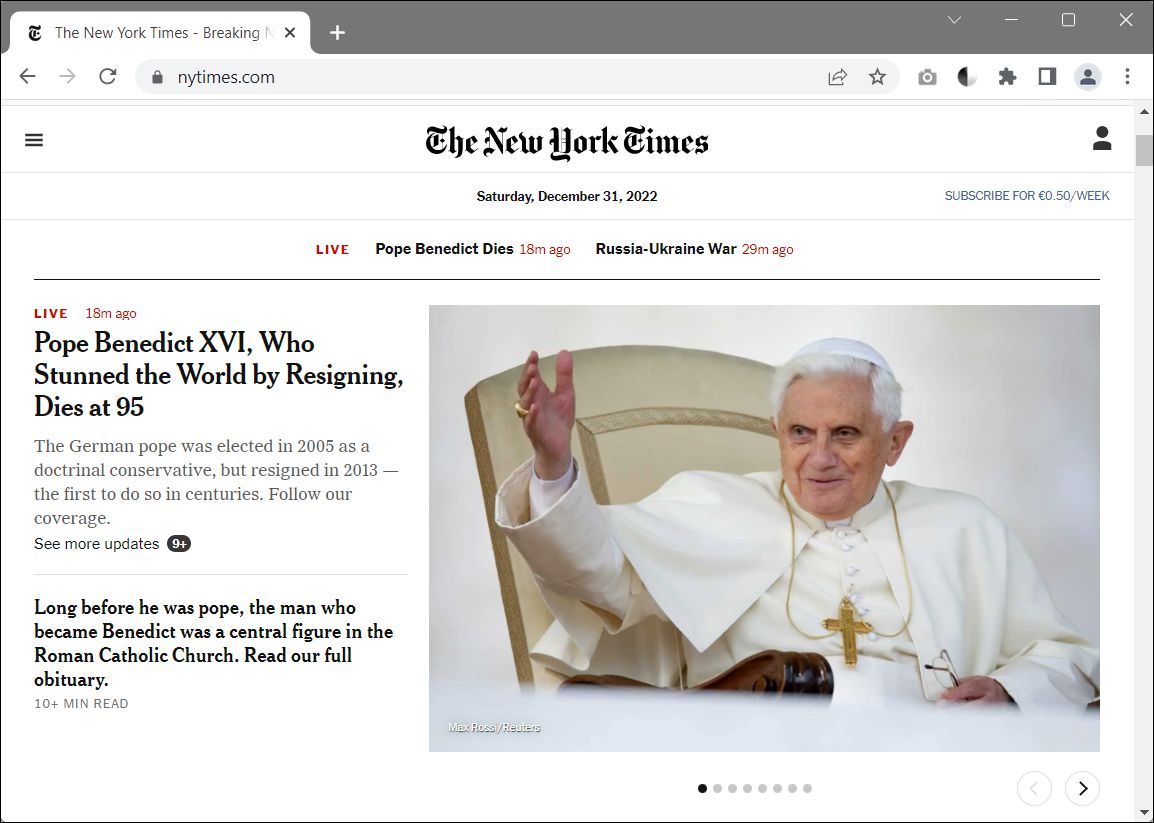1154x823 pixels.
Task: Open the browser extensions puzzle icon
Action: [1007, 76]
